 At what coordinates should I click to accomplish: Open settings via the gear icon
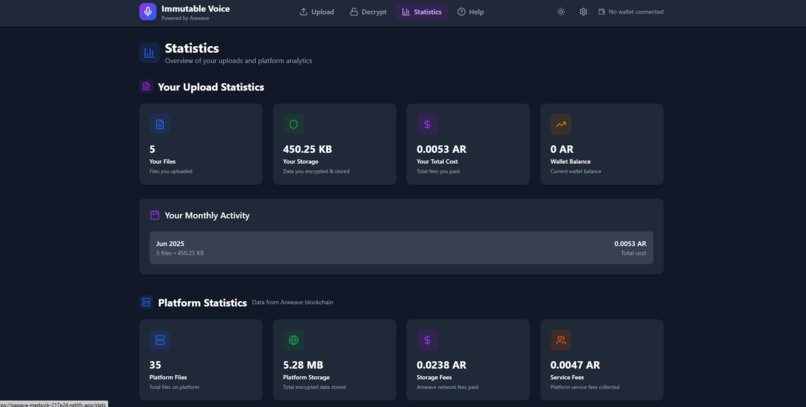[x=583, y=12]
